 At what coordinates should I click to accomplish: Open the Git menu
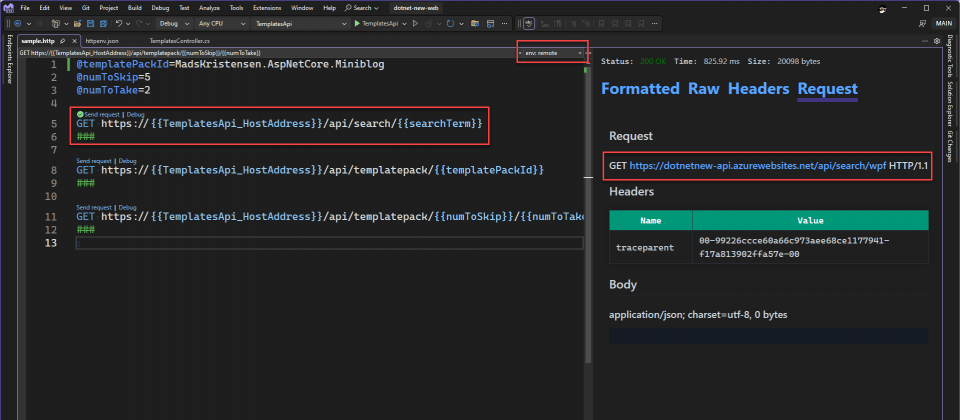pyautogui.click(x=86, y=8)
